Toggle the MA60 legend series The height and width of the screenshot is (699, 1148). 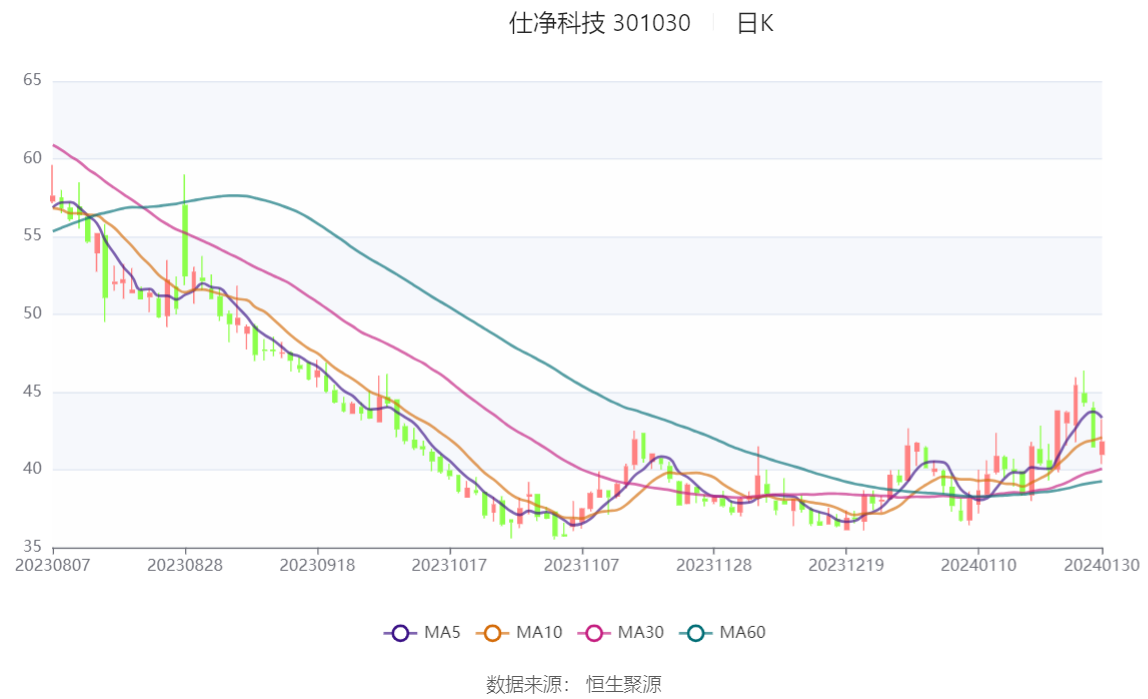click(x=723, y=632)
